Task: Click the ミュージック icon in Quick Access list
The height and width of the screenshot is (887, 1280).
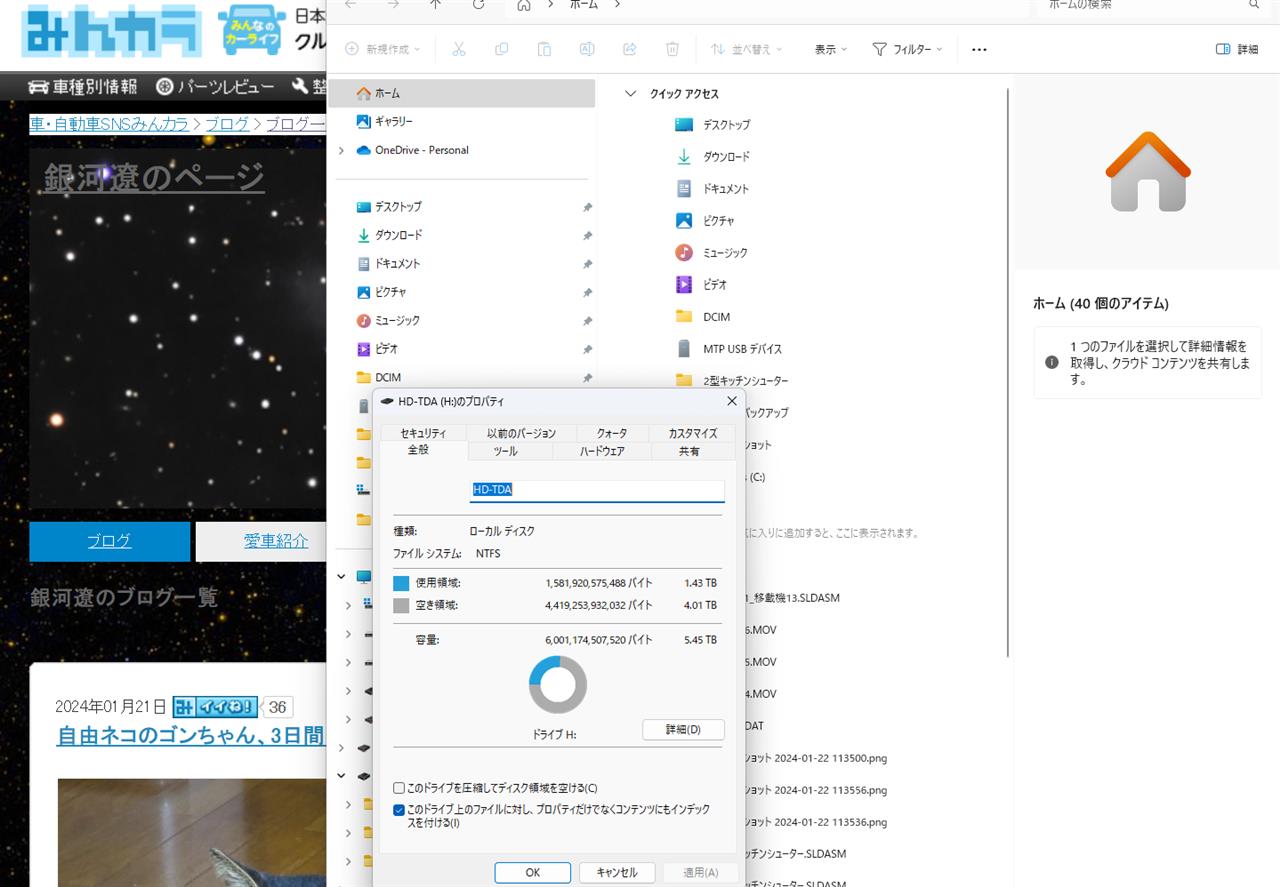Action: click(684, 253)
